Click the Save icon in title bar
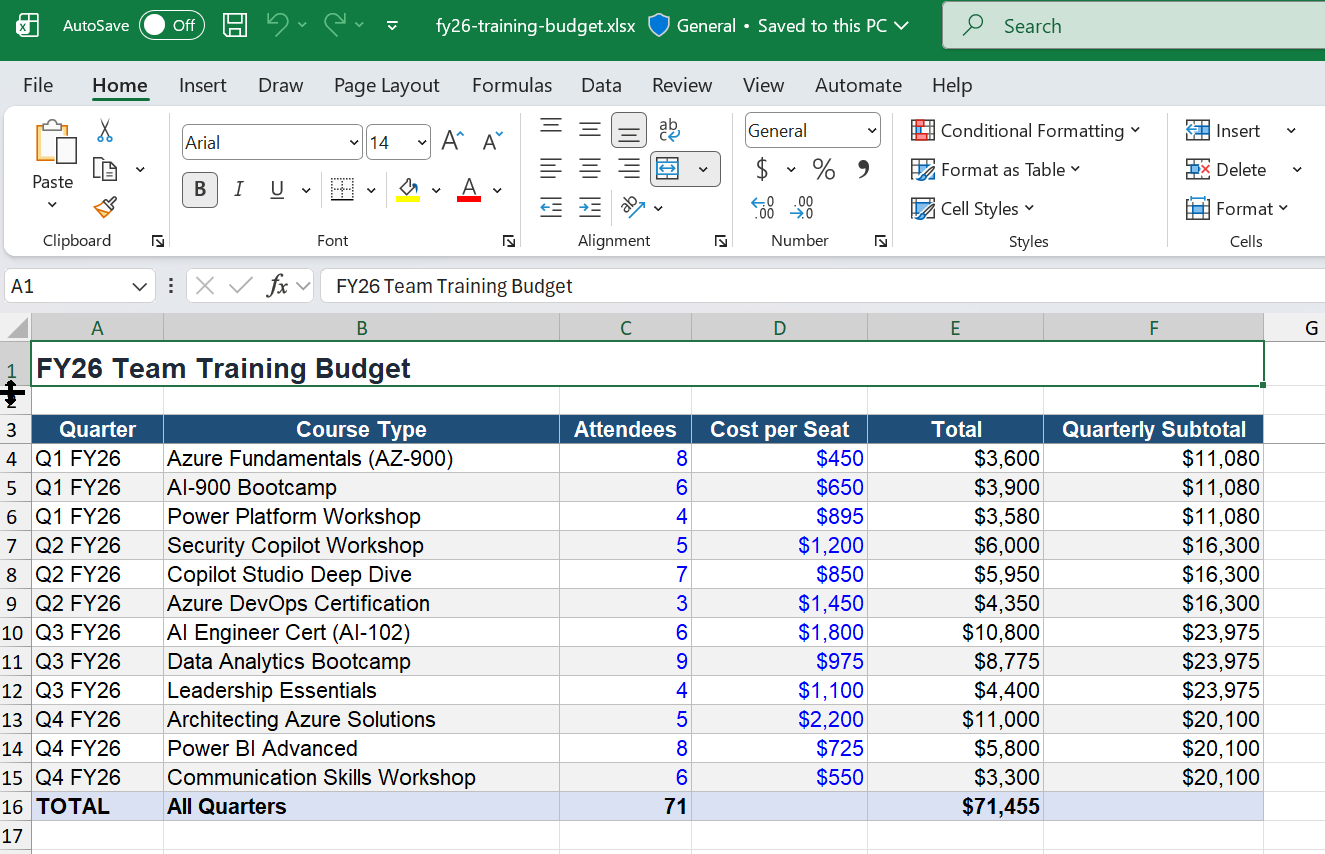Viewport: 1325px width, 854px height. coord(235,26)
